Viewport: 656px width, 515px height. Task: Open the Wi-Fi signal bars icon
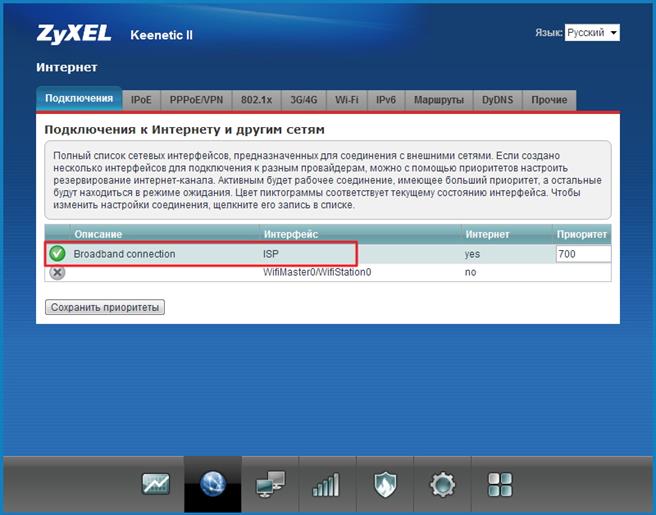[326, 484]
